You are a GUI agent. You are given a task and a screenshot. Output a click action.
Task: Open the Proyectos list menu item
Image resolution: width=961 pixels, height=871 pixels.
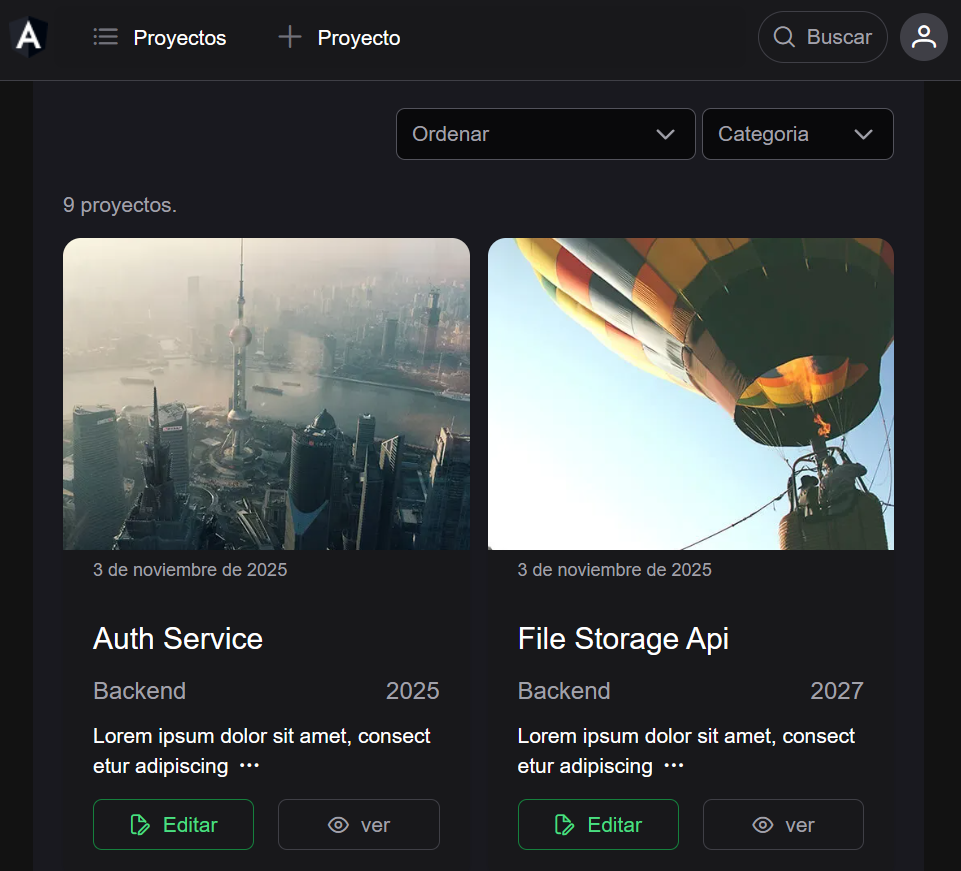click(160, 37)
